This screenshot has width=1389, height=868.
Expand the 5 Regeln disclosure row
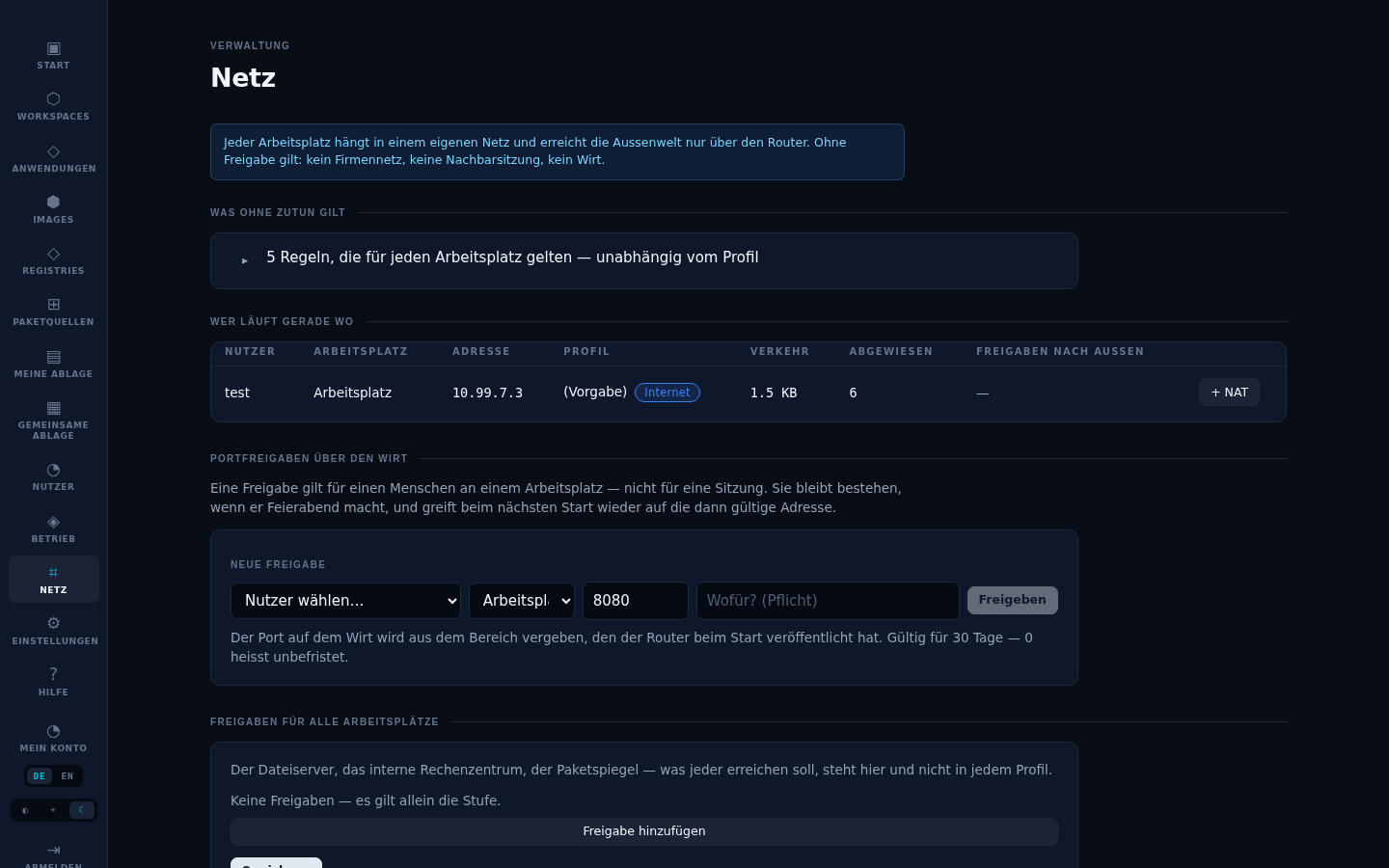(x=643, y=260)
